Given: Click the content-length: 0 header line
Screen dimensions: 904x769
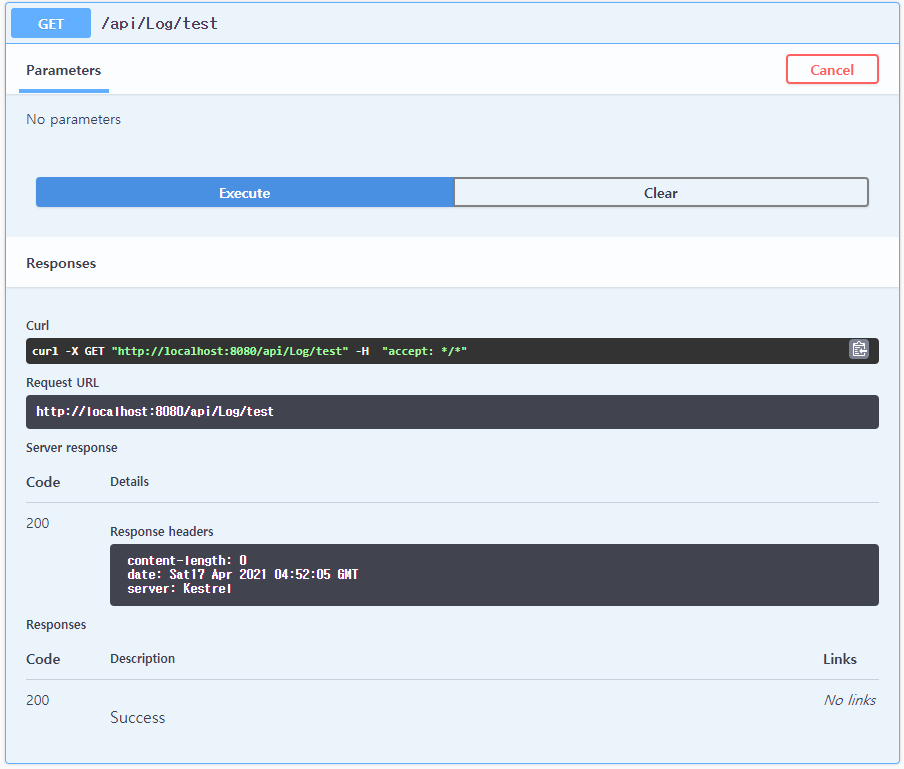Looking at the screenshot, I should coord(187,560).
